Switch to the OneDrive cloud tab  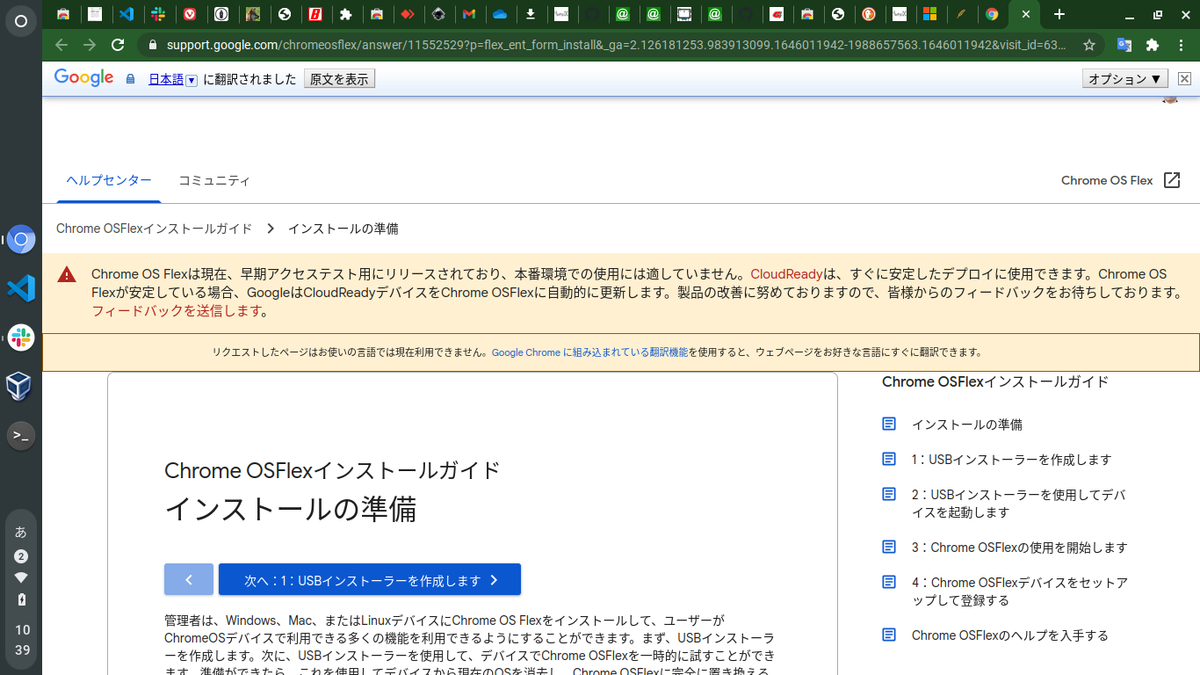499,14
